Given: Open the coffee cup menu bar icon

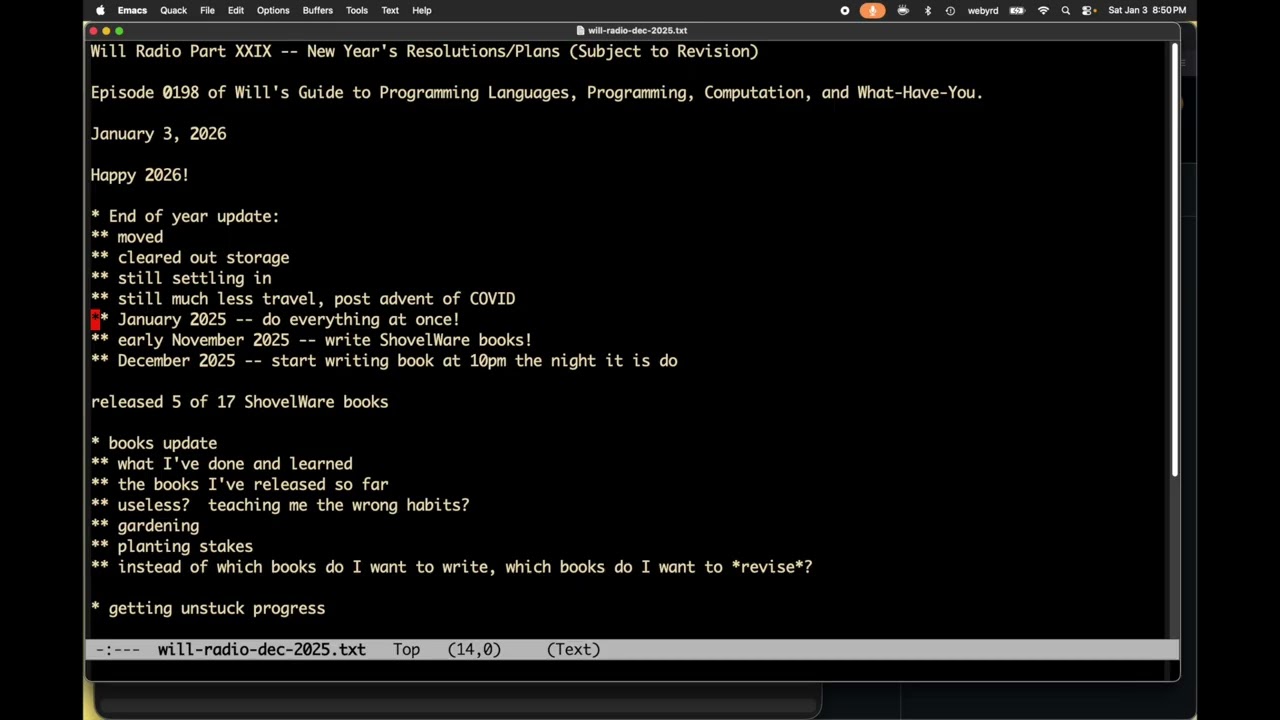Looking at the screenshot, I should click(903, 10).
